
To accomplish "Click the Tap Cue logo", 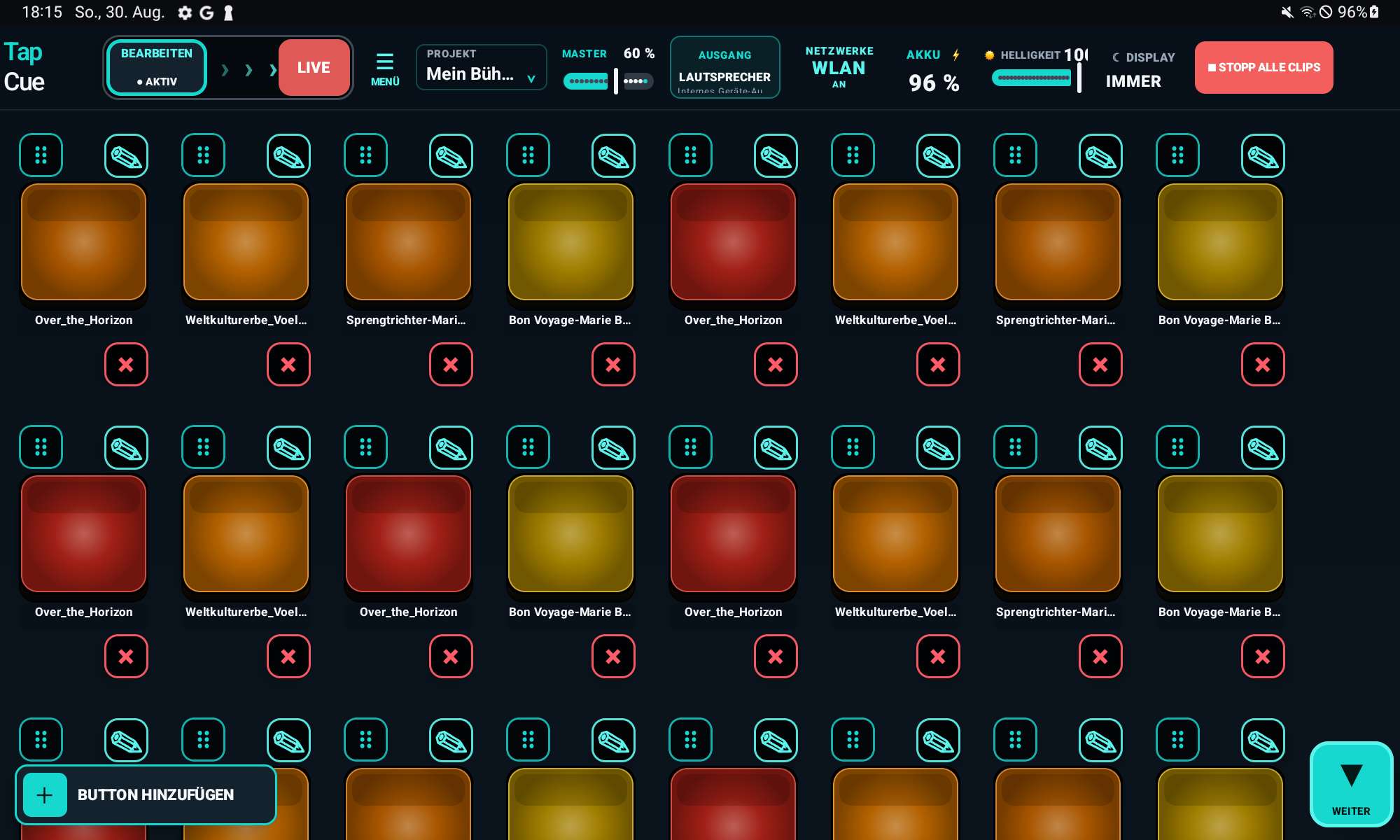I will tap(24, 67).
